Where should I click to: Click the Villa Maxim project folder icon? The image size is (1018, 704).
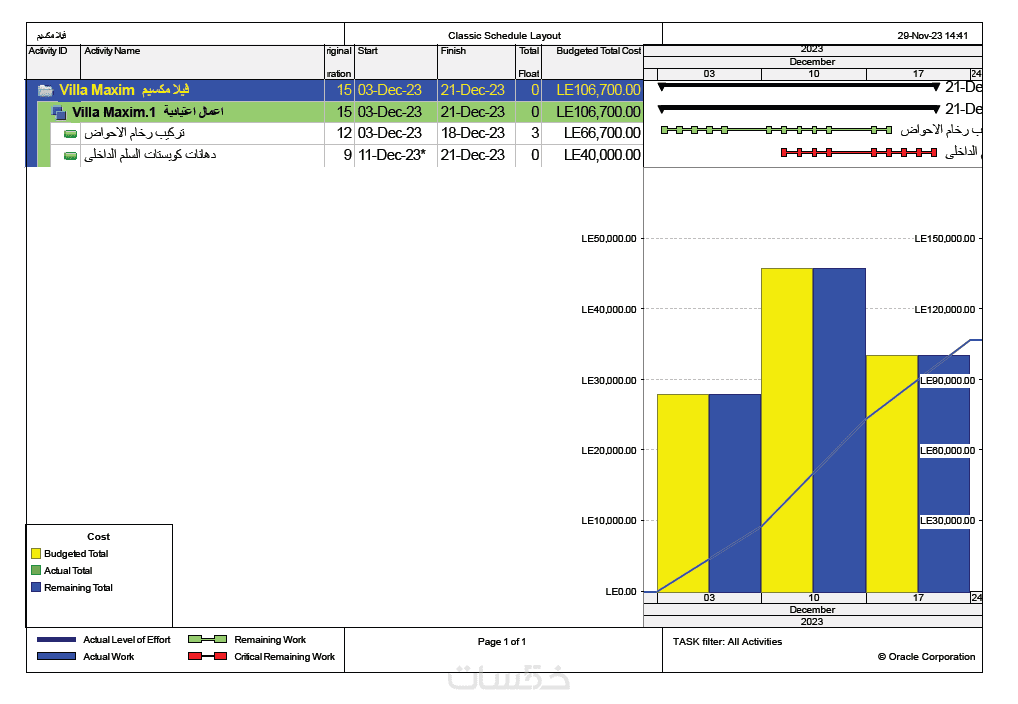[x=45, y=90]
